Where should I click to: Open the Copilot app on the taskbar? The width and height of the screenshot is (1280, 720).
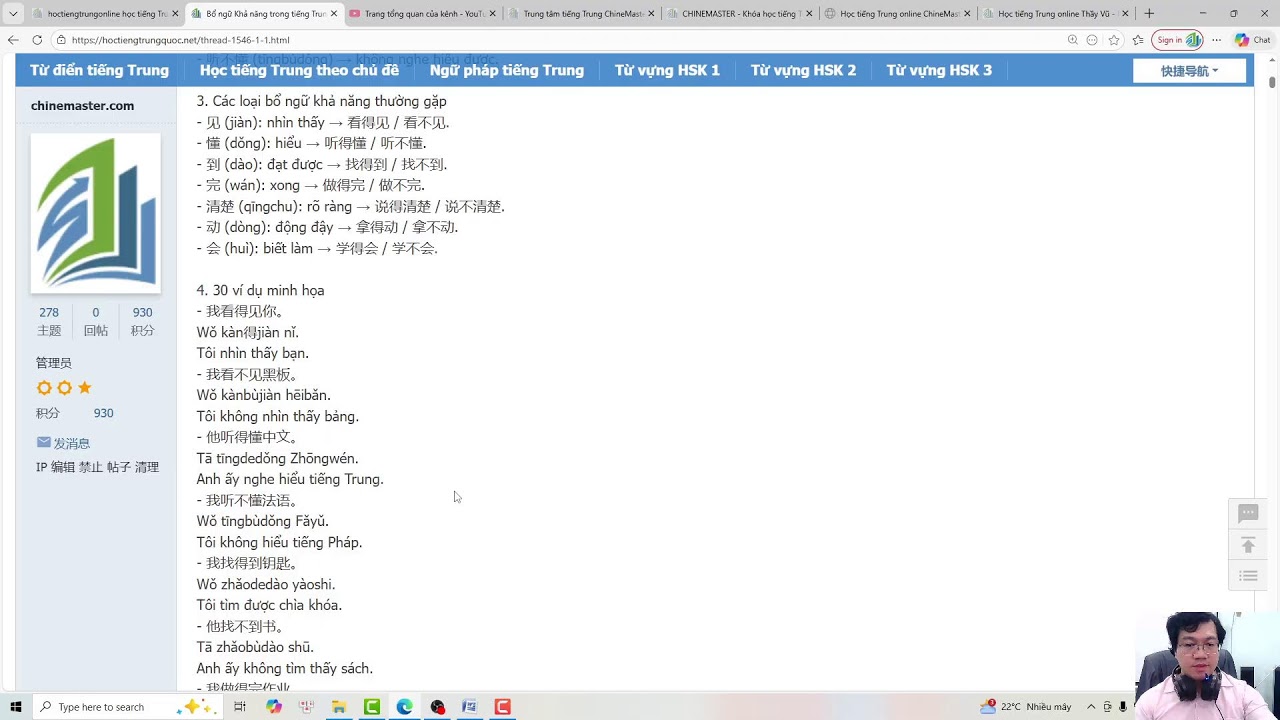274,707
